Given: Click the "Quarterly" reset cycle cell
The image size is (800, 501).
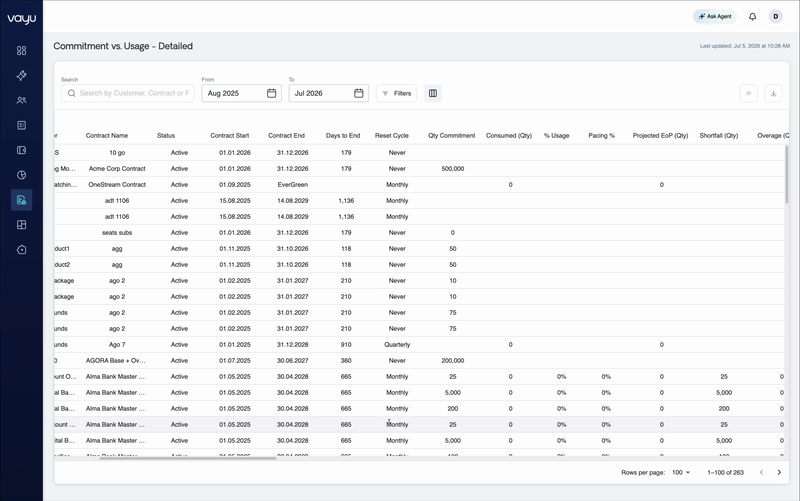Looking at the screenshot, I should pyautogui.click(x=397, y=344).
